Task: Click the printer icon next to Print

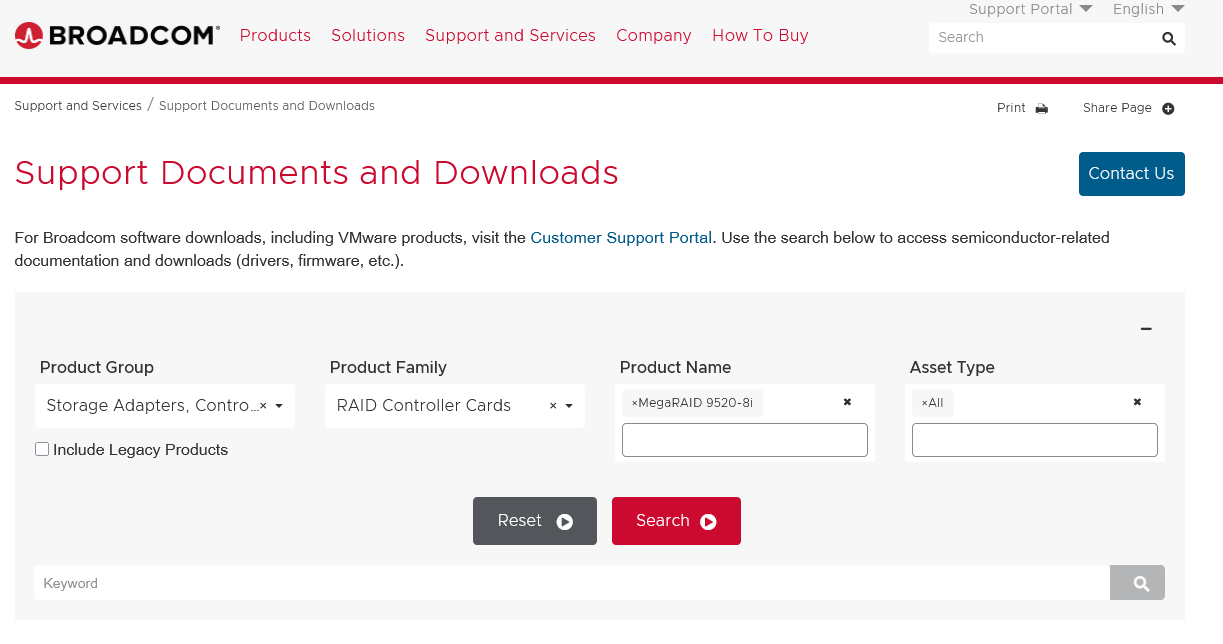Action: point(1042,108)
